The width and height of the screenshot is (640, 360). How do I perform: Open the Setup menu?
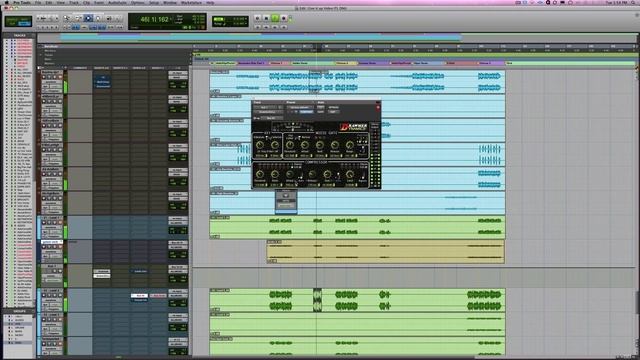tap(154, 2)
